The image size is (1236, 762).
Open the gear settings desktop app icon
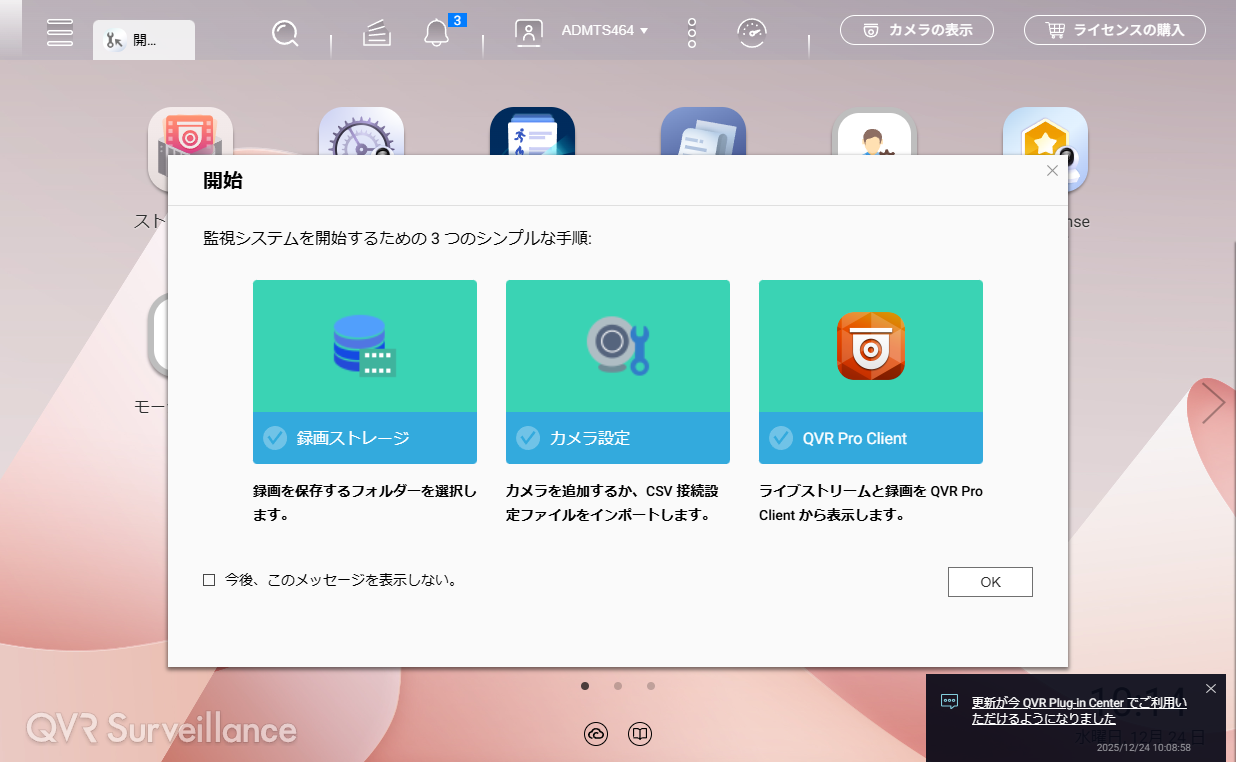(361, 131)
